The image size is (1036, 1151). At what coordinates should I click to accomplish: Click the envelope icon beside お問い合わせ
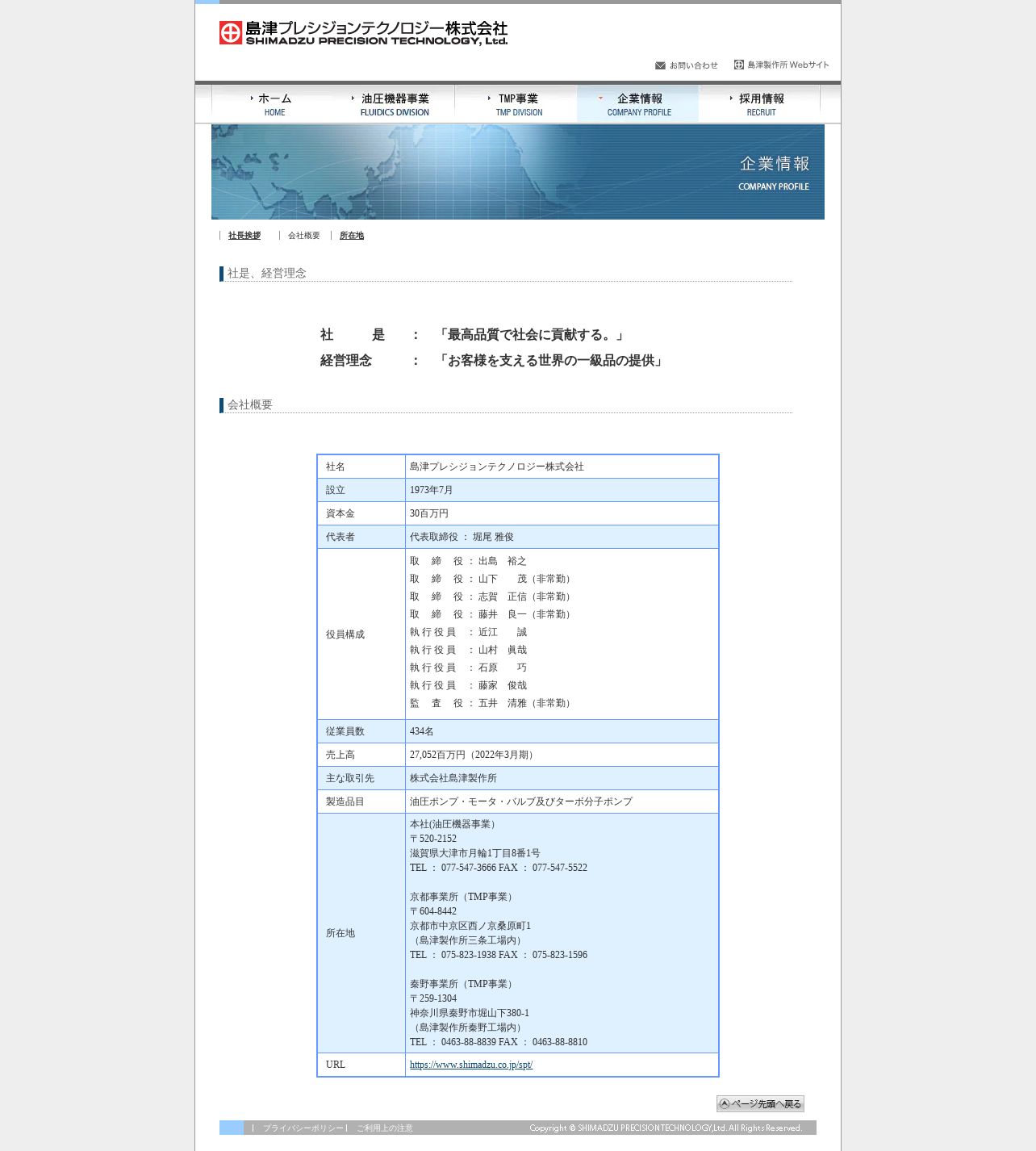click(660, 65)
